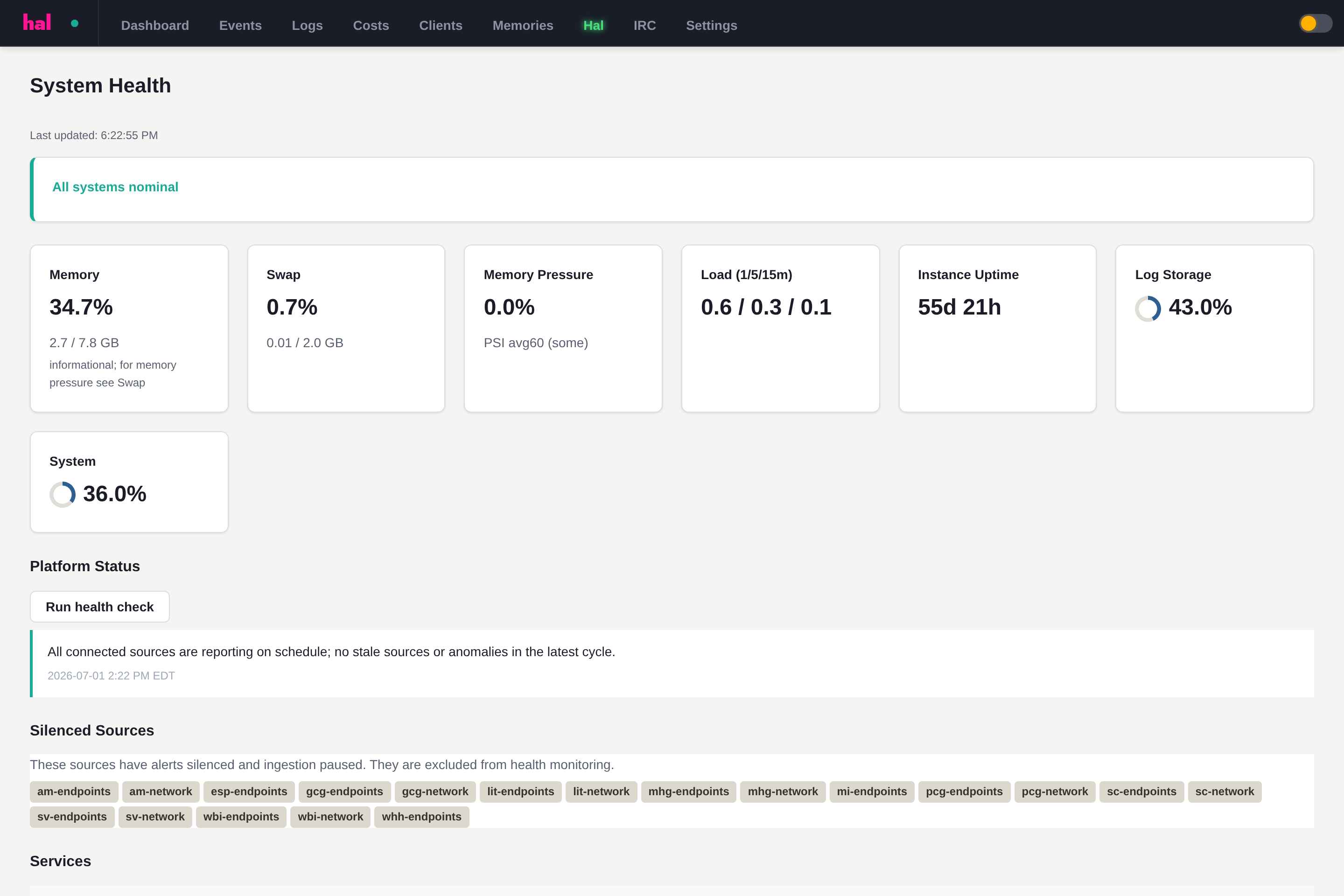Select the pcg-endpoints tag
Viewport: 1344px width, 896px height.
(965, 791)
